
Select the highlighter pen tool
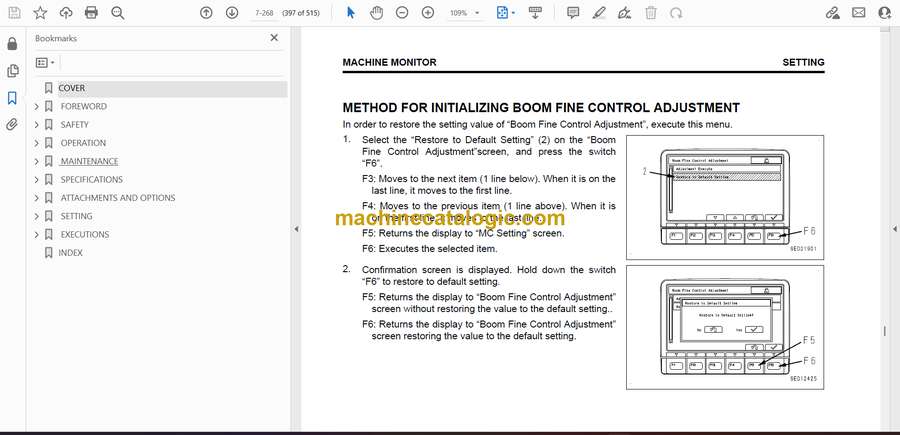coord(599,13)
